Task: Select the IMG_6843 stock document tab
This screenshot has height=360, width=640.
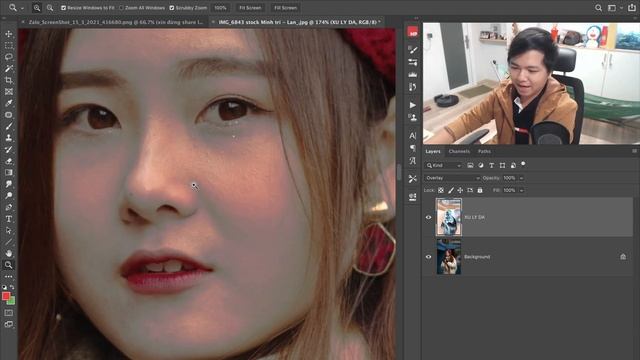Action: click(298, 22)
